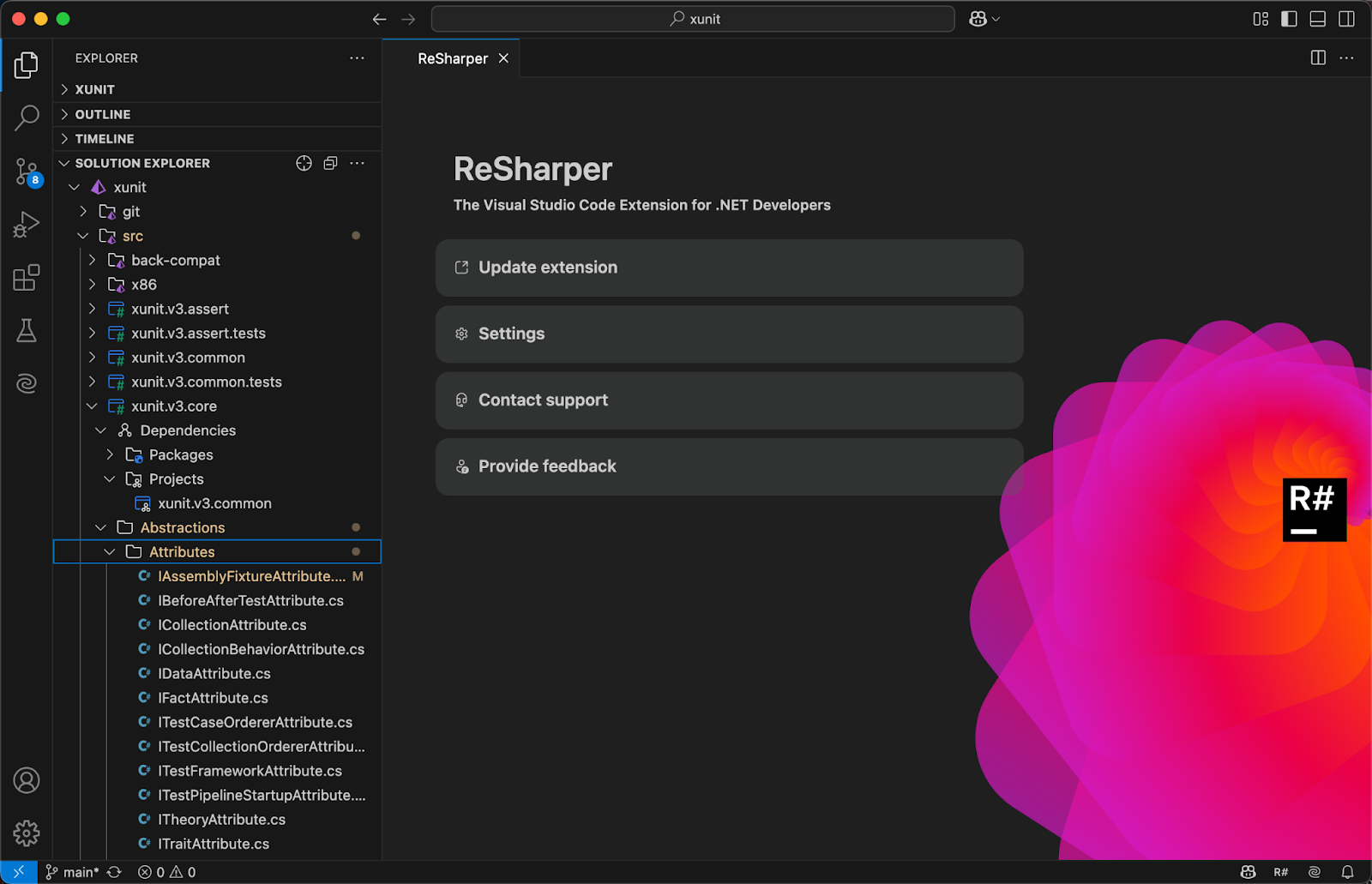Click the main* branch in status bar
The image size is (1372, 884).
click(73, 872)
